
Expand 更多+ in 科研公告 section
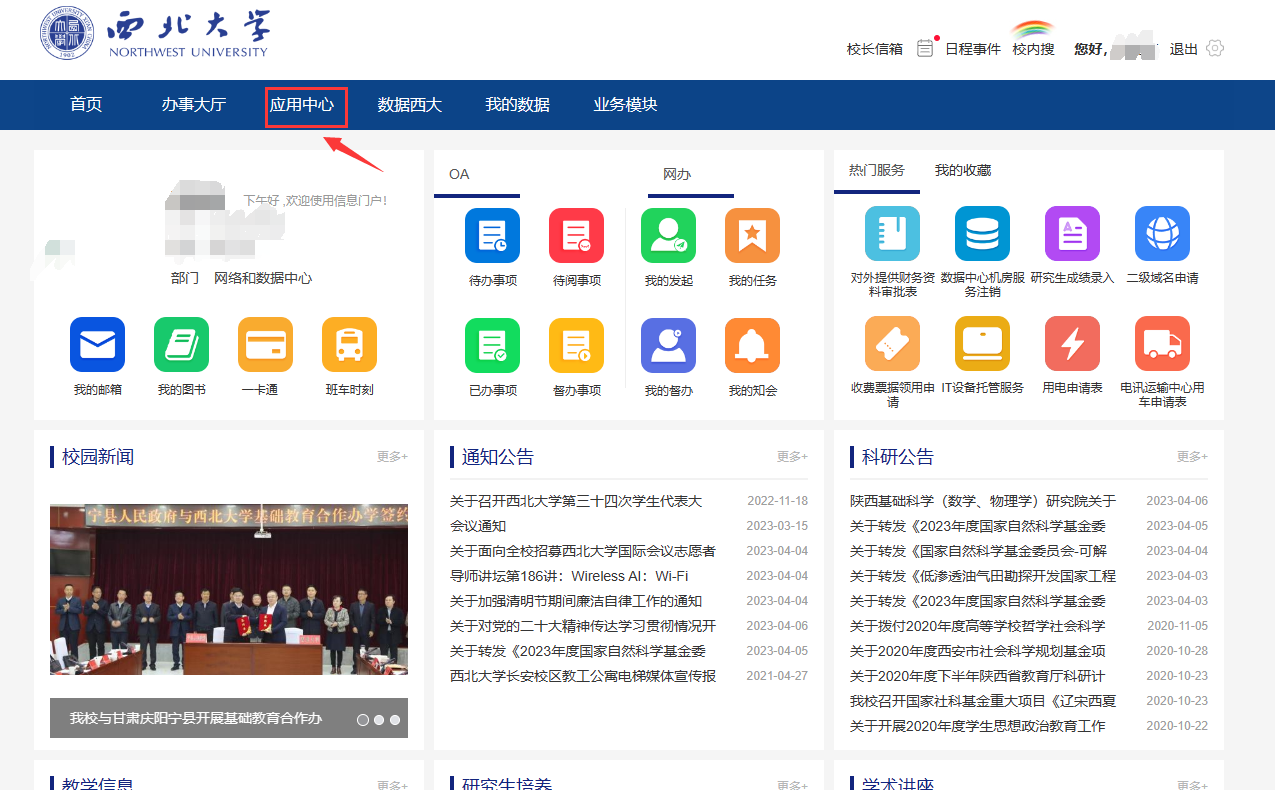(1192, 457)
